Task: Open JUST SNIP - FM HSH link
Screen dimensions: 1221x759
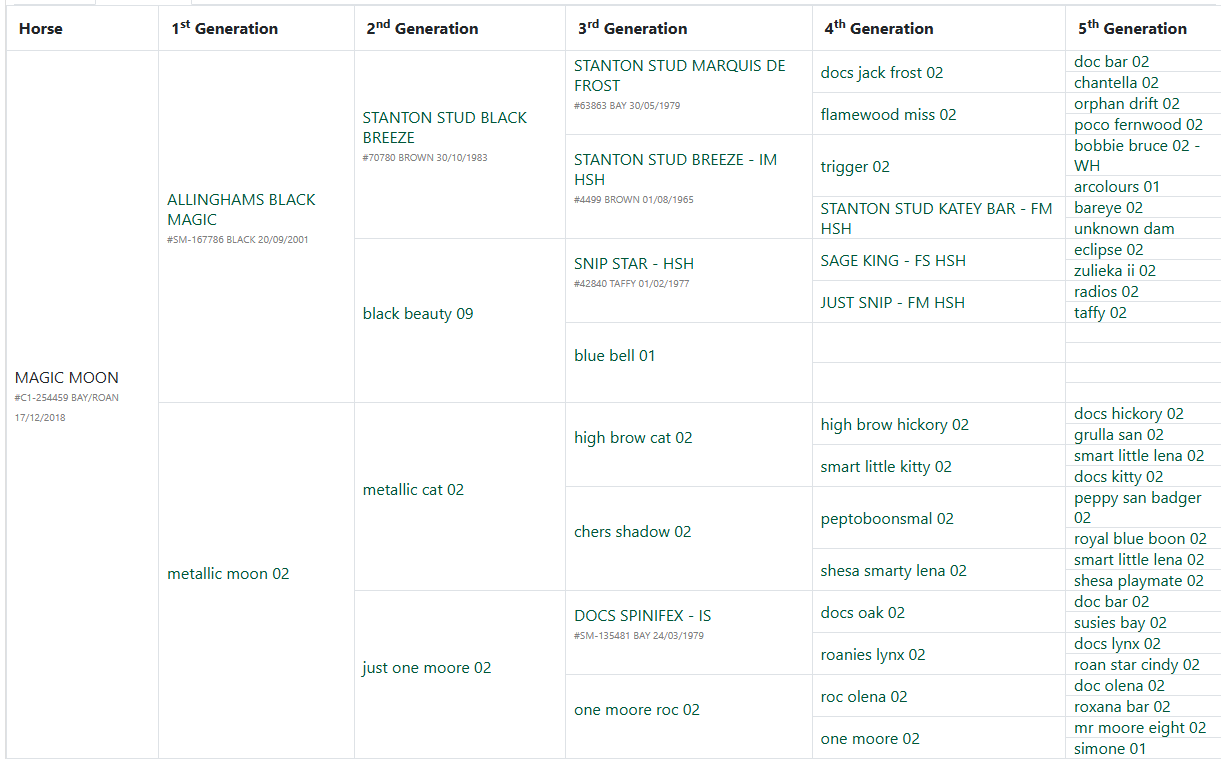Action: click(892, 302)
